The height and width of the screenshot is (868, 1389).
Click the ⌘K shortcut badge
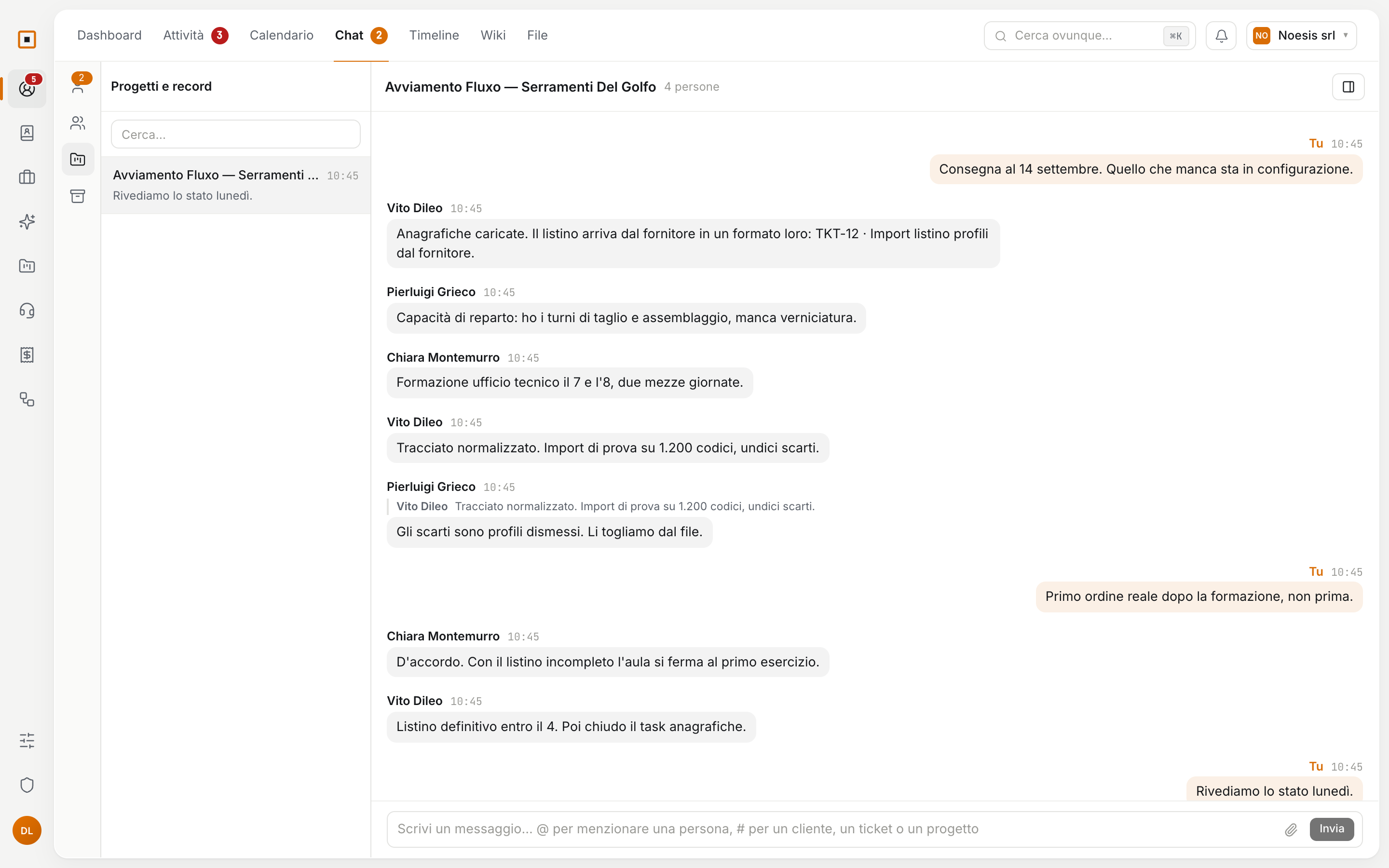(1175, 36)
